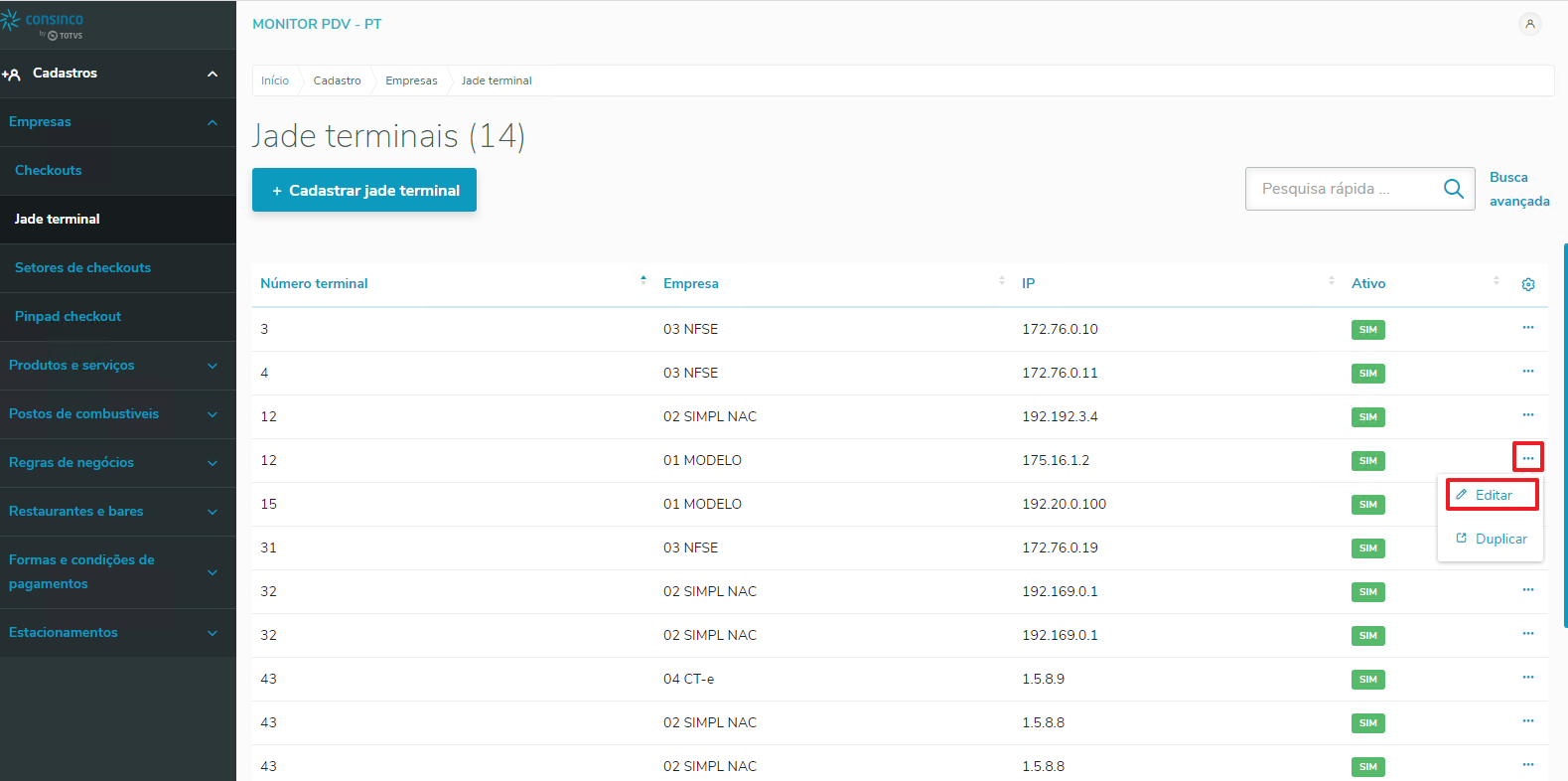1568x781 pixels.
Task: Click the Consinco logo
Action: click(43, 25)
